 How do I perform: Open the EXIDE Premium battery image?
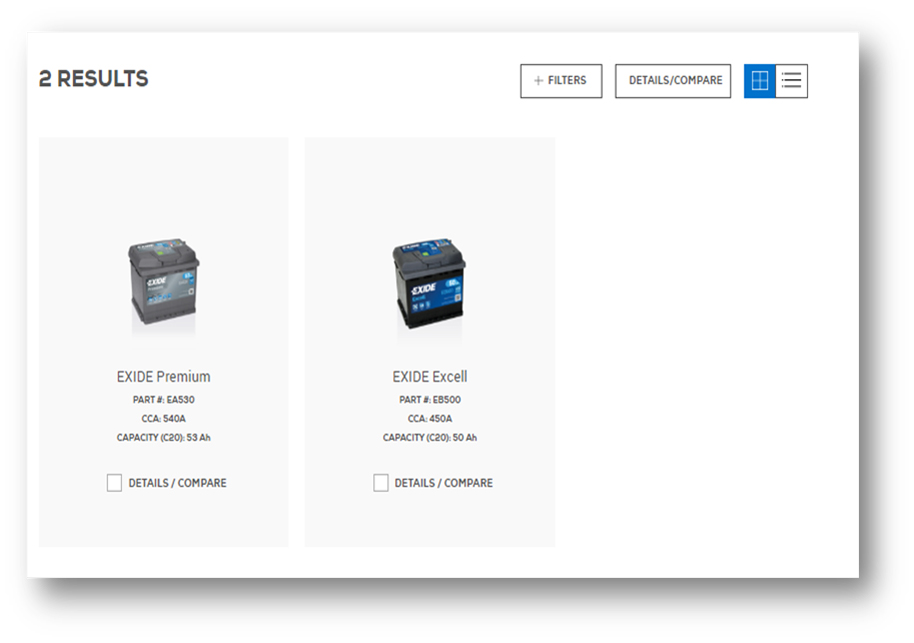pyautogui.click(x=164, y=282)
